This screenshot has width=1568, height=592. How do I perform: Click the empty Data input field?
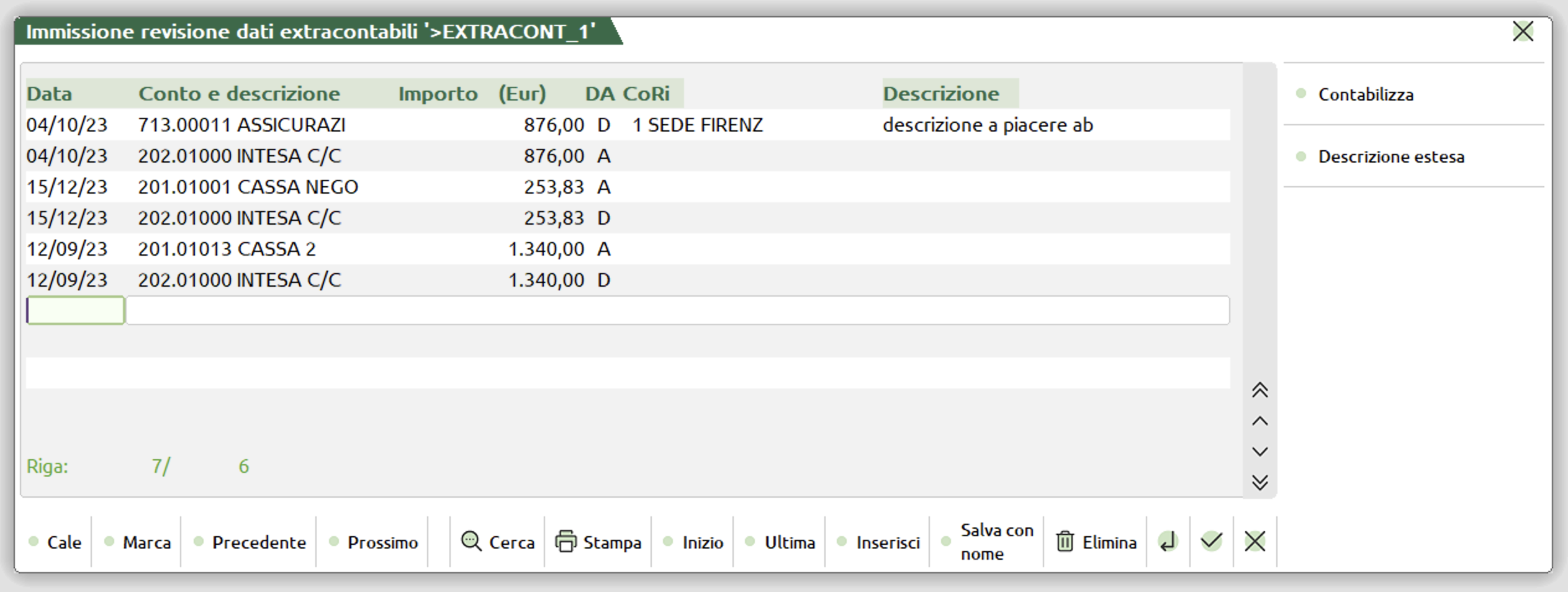[75, 310]
